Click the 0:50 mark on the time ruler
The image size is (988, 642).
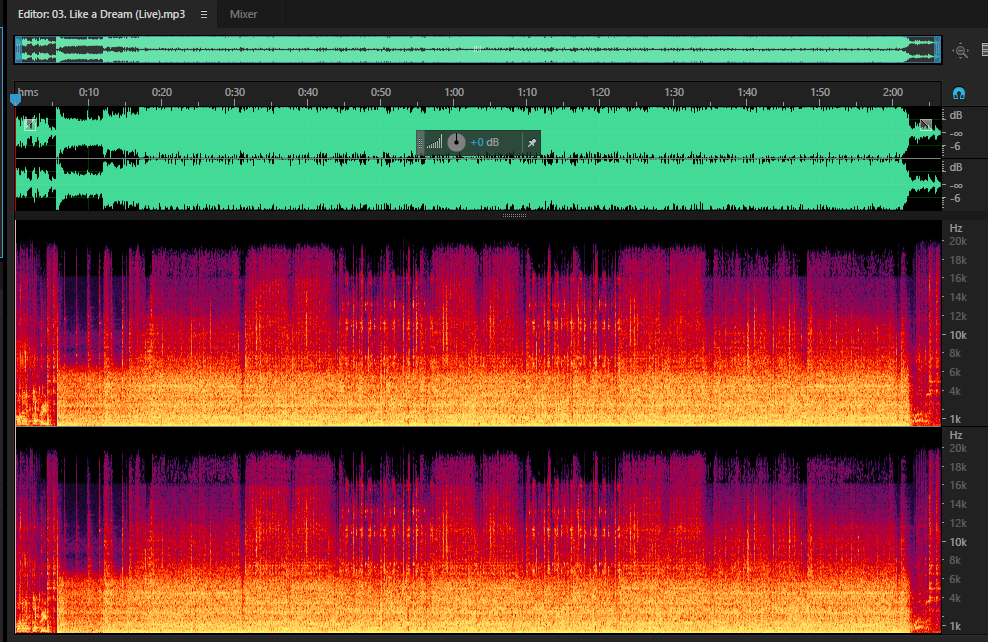click(x=381, y=92)
